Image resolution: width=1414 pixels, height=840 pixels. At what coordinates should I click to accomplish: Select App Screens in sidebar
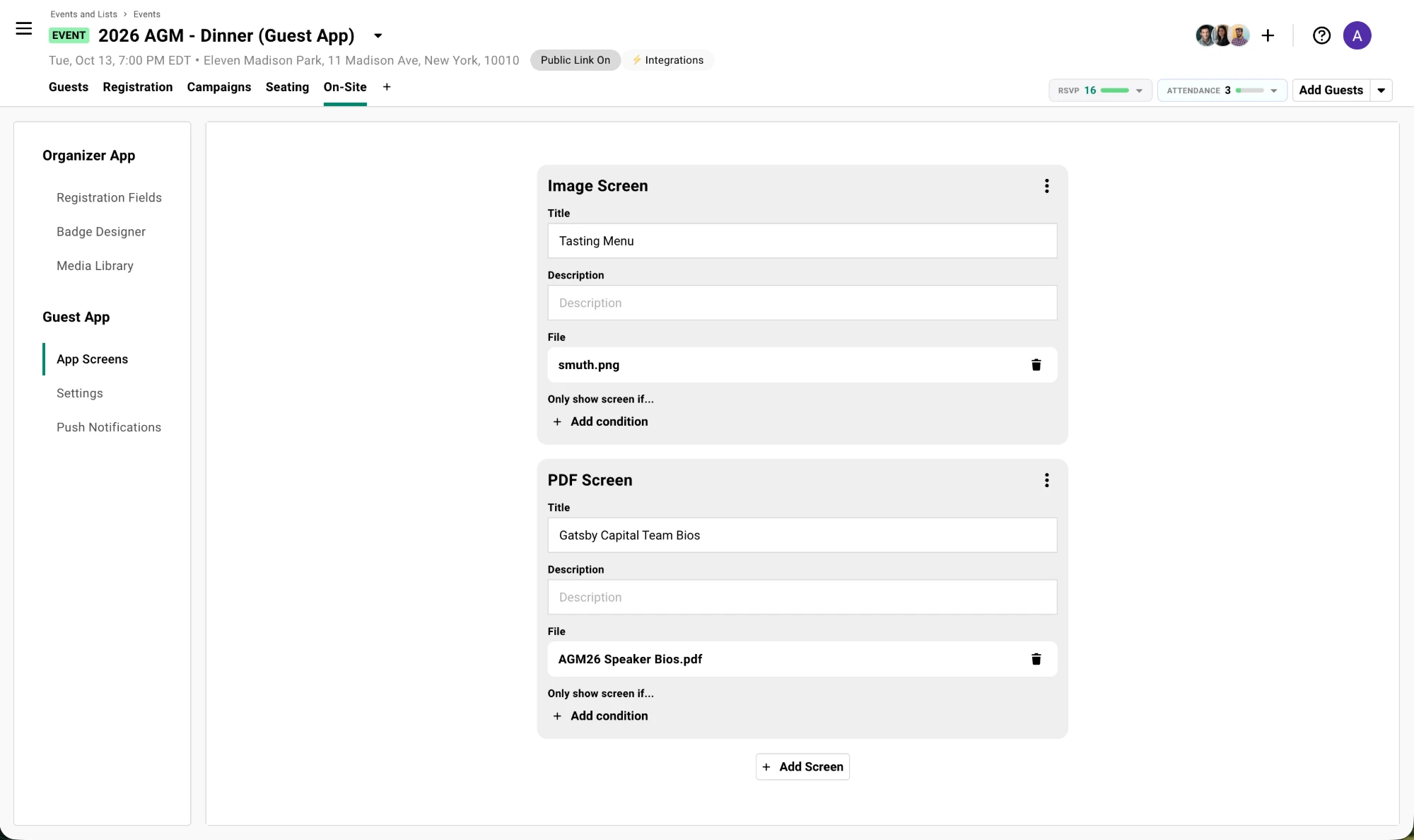[92, 359]
